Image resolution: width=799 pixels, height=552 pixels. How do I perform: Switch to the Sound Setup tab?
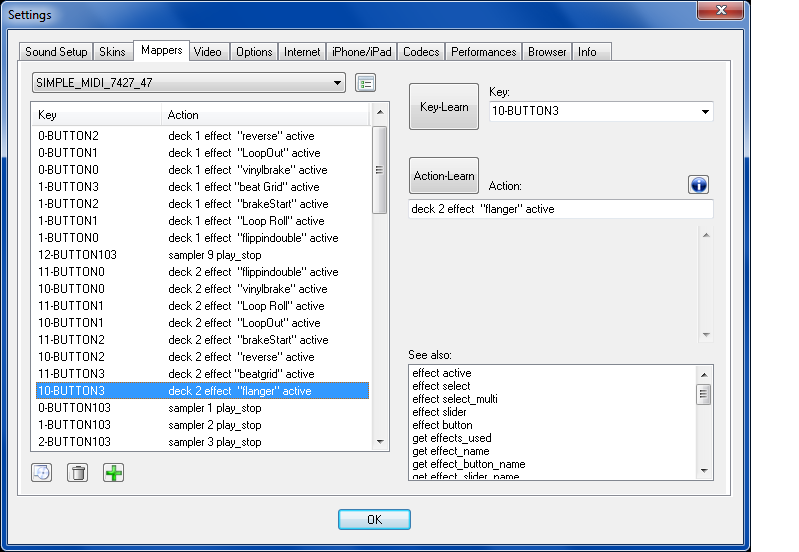(x=56, y=52)
